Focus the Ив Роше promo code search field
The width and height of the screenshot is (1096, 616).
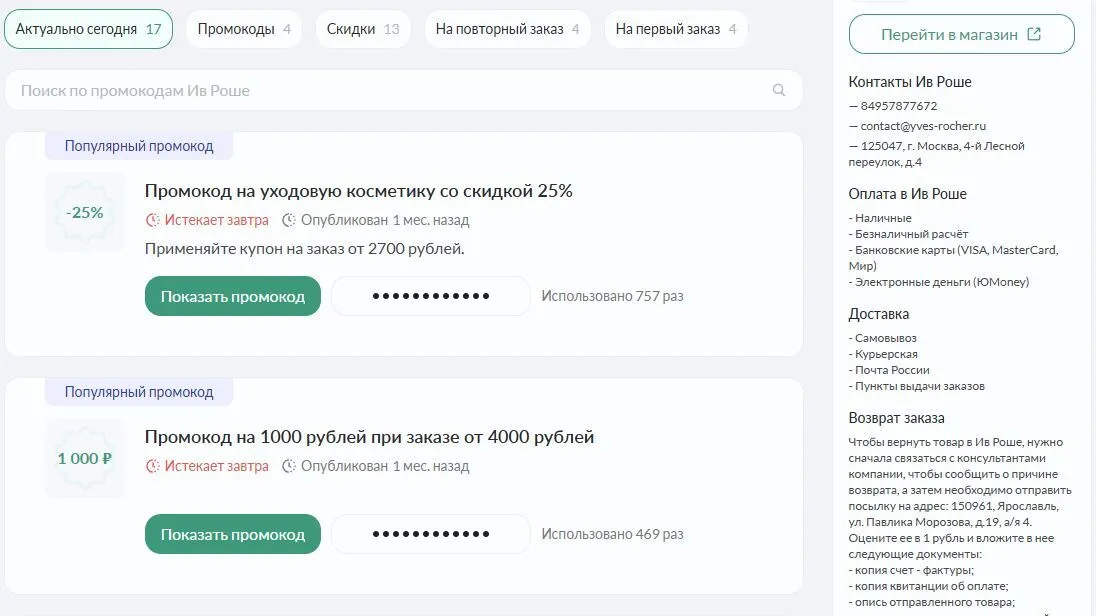pyautogui.click(x=390, y=90)
